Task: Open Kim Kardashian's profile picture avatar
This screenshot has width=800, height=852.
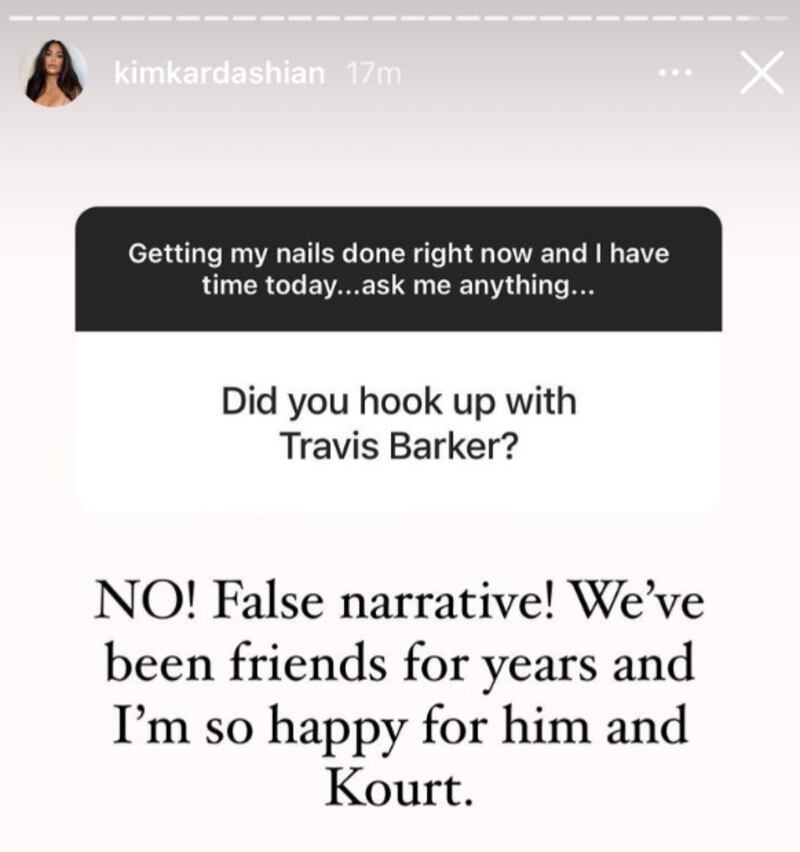Action: click(x=53, y=73)
